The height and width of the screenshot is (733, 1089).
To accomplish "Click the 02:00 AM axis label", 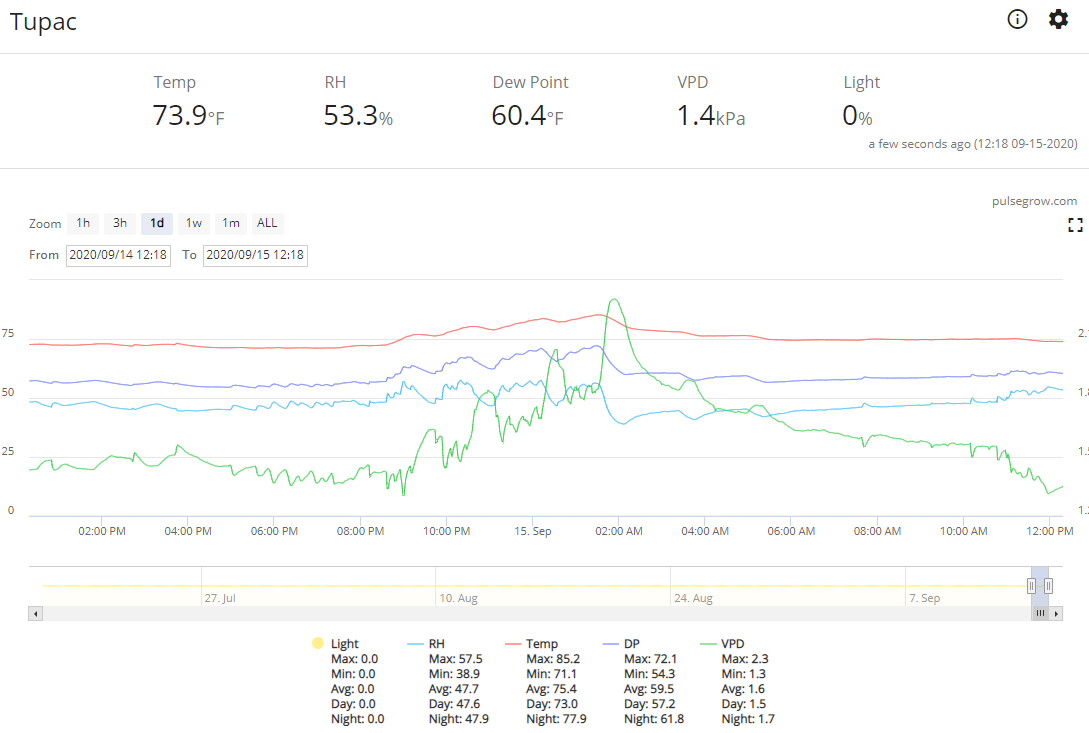I will click(619, 531).
